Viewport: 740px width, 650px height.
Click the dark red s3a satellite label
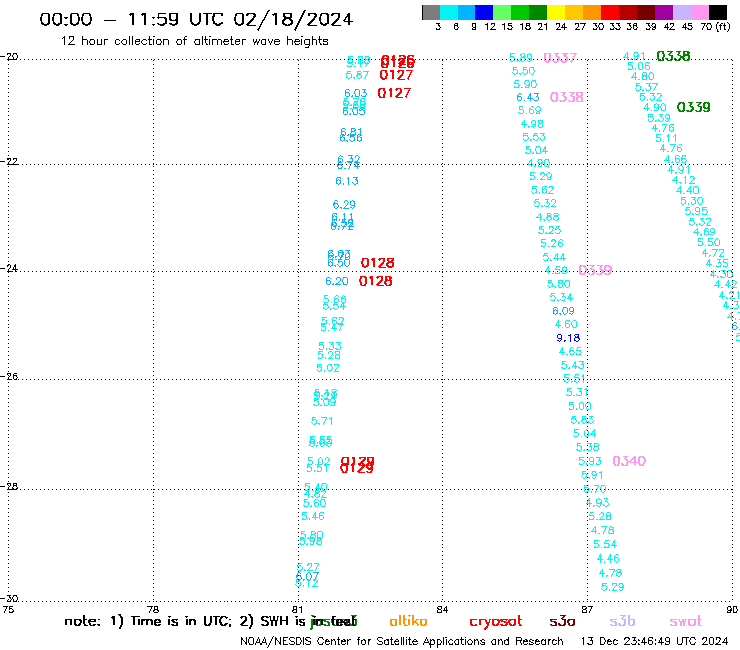click(x=562, y=622)
